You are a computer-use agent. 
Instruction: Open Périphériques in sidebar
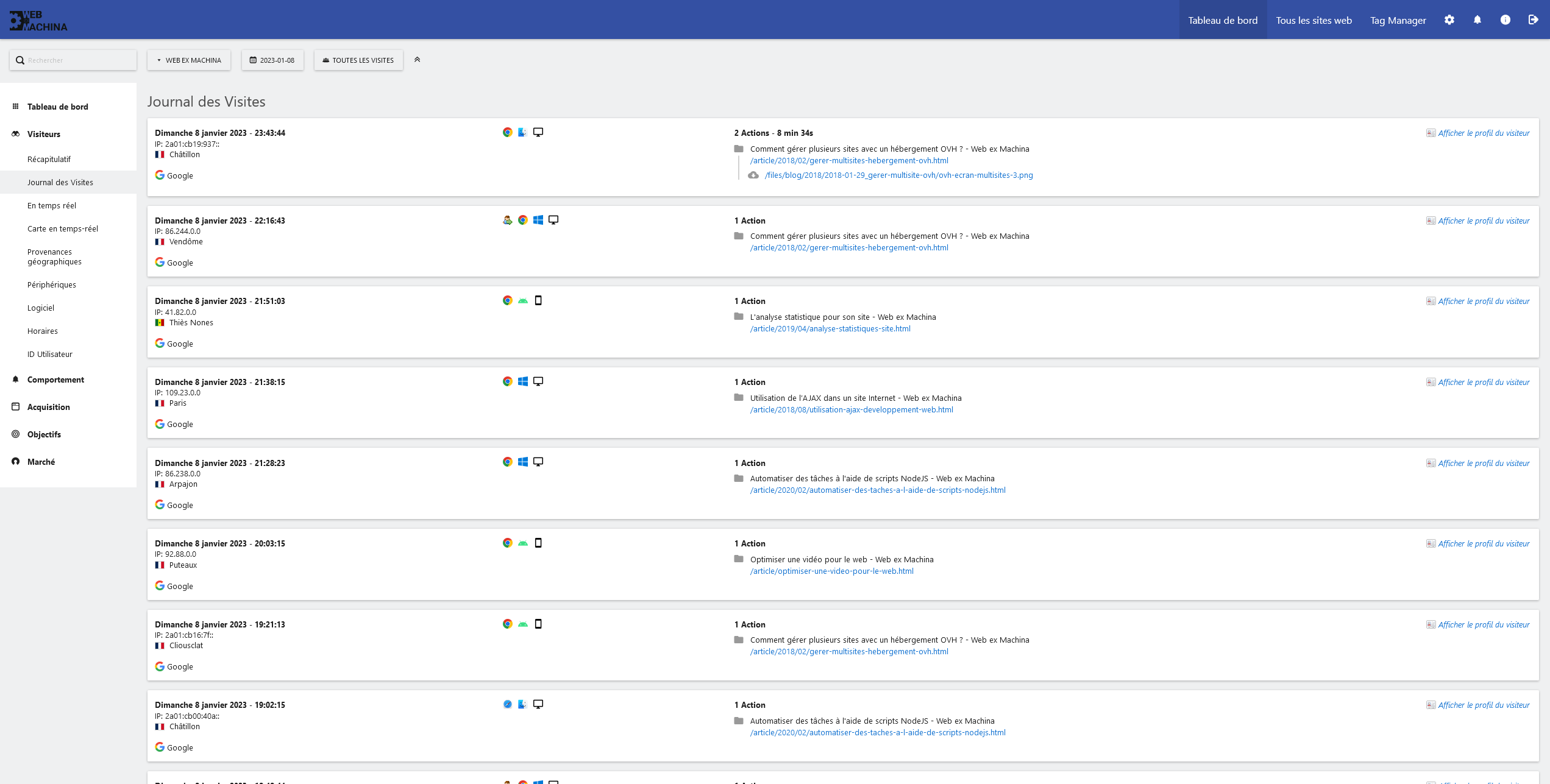52,284
